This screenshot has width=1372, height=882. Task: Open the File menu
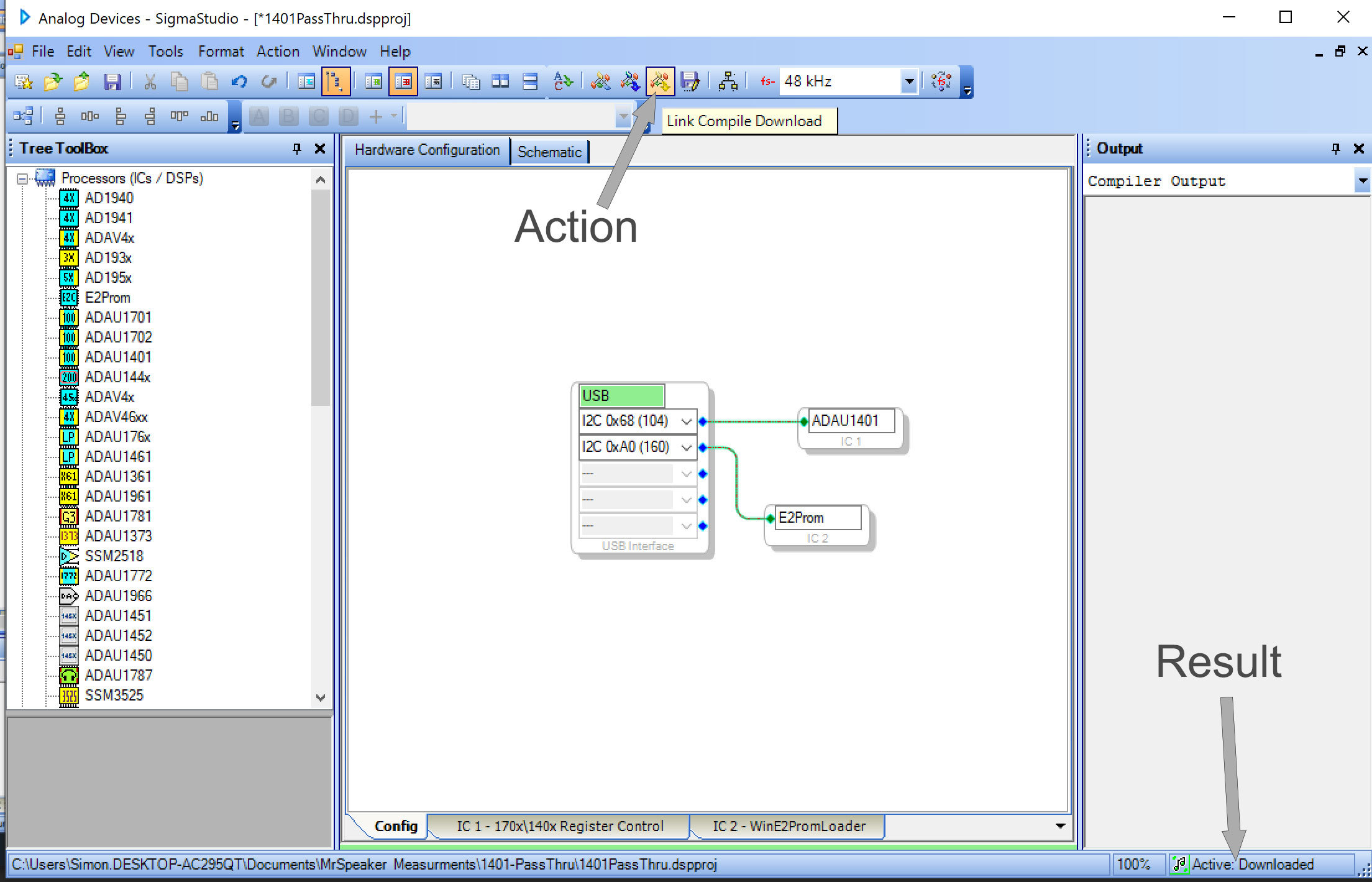tap(43, 52)
